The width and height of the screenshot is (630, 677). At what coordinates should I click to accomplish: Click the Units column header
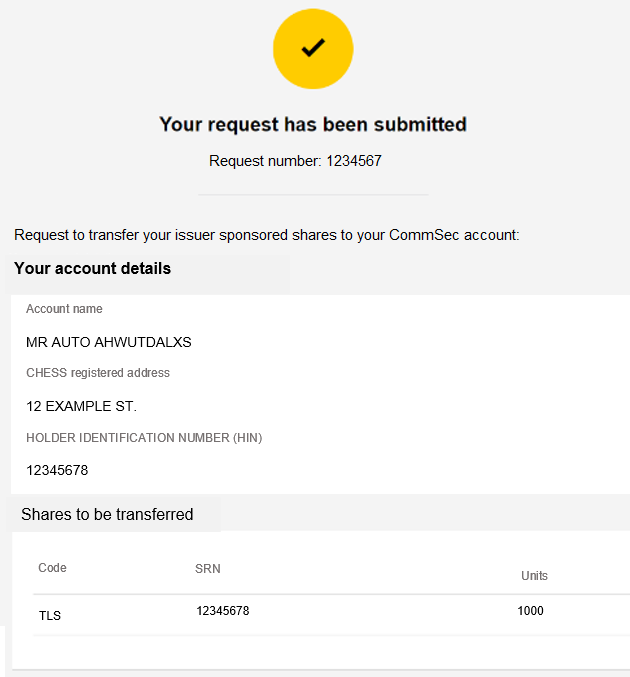tap(534, 576)
